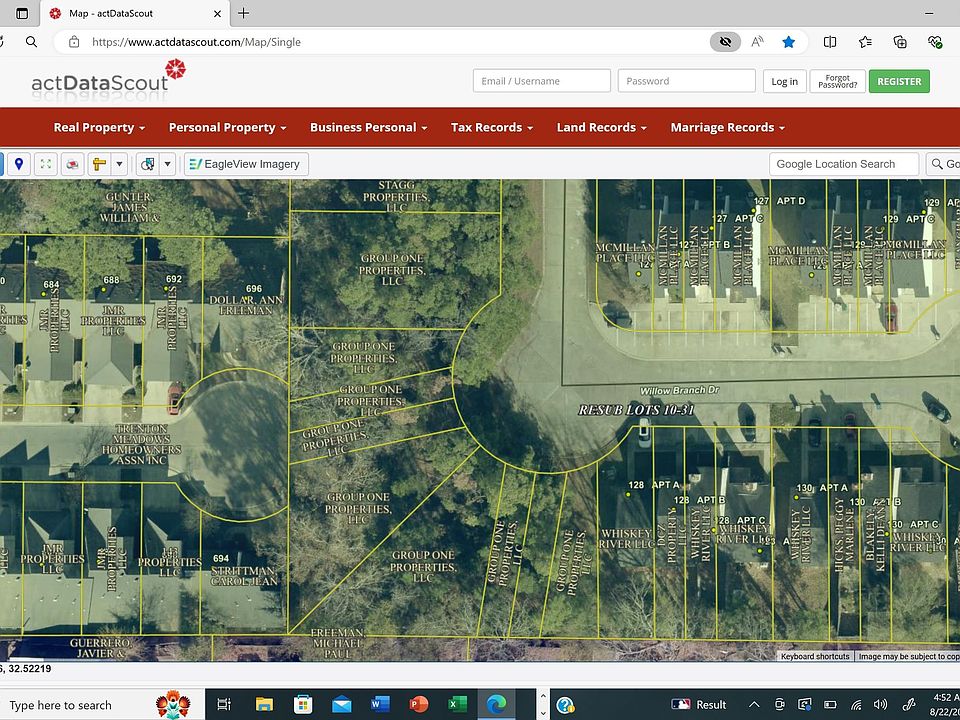Open Microsoft Store from the taskbar
The width and height of the screenshot is (960, 720).
(x=302, y=705)
